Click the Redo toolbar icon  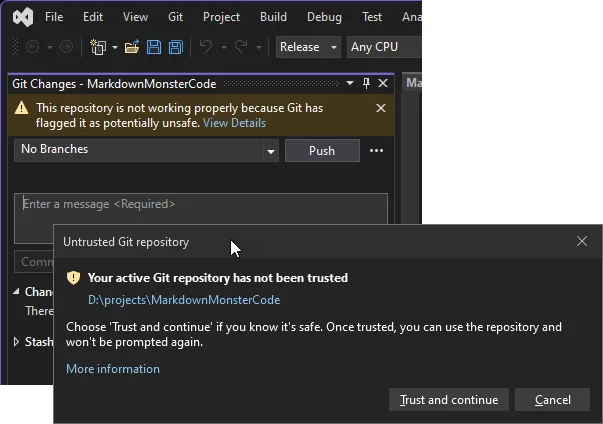pos(241,47)
